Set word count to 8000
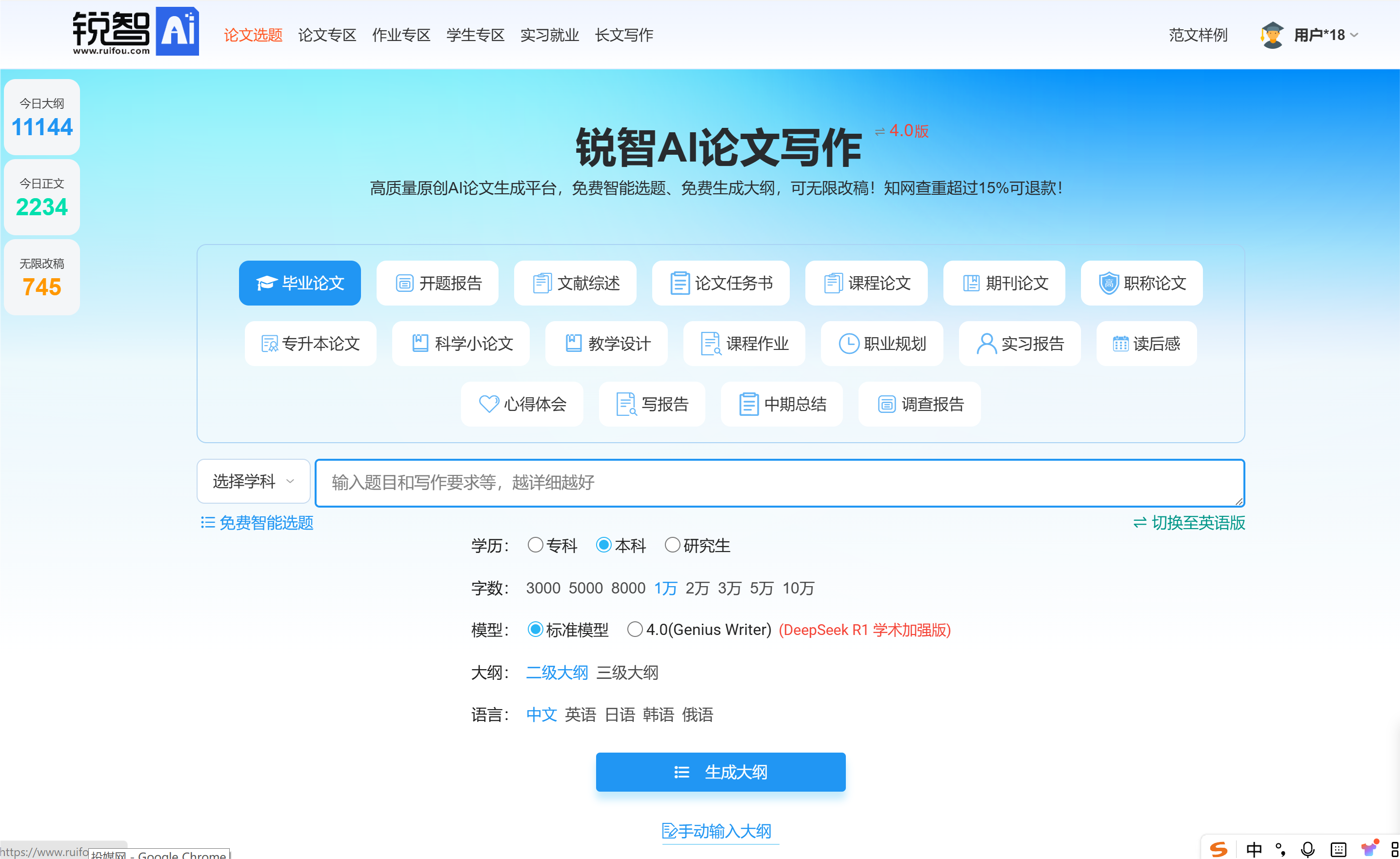Screen dimensions: 1400x859 [628, 588]
